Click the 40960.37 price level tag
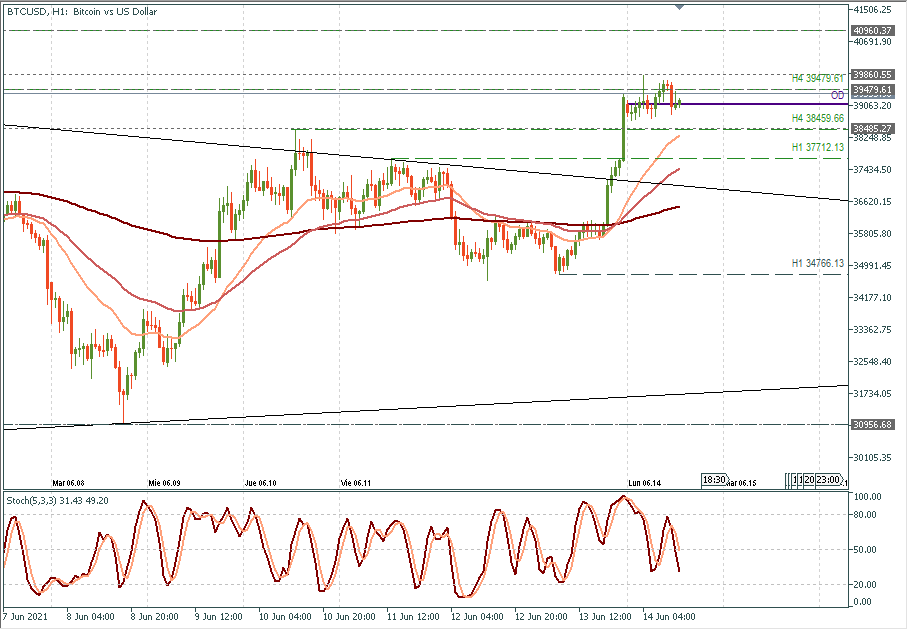This screenshot has height=630, width=907. 872,31
